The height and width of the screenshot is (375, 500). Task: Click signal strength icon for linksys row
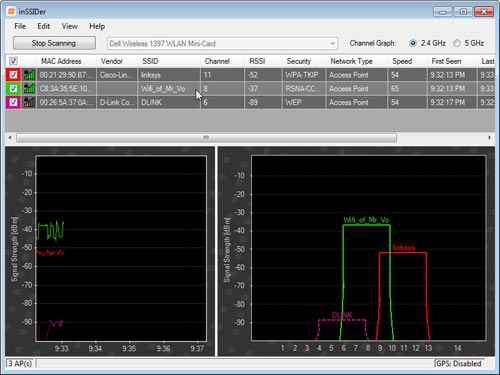click(x=29, y=75)
